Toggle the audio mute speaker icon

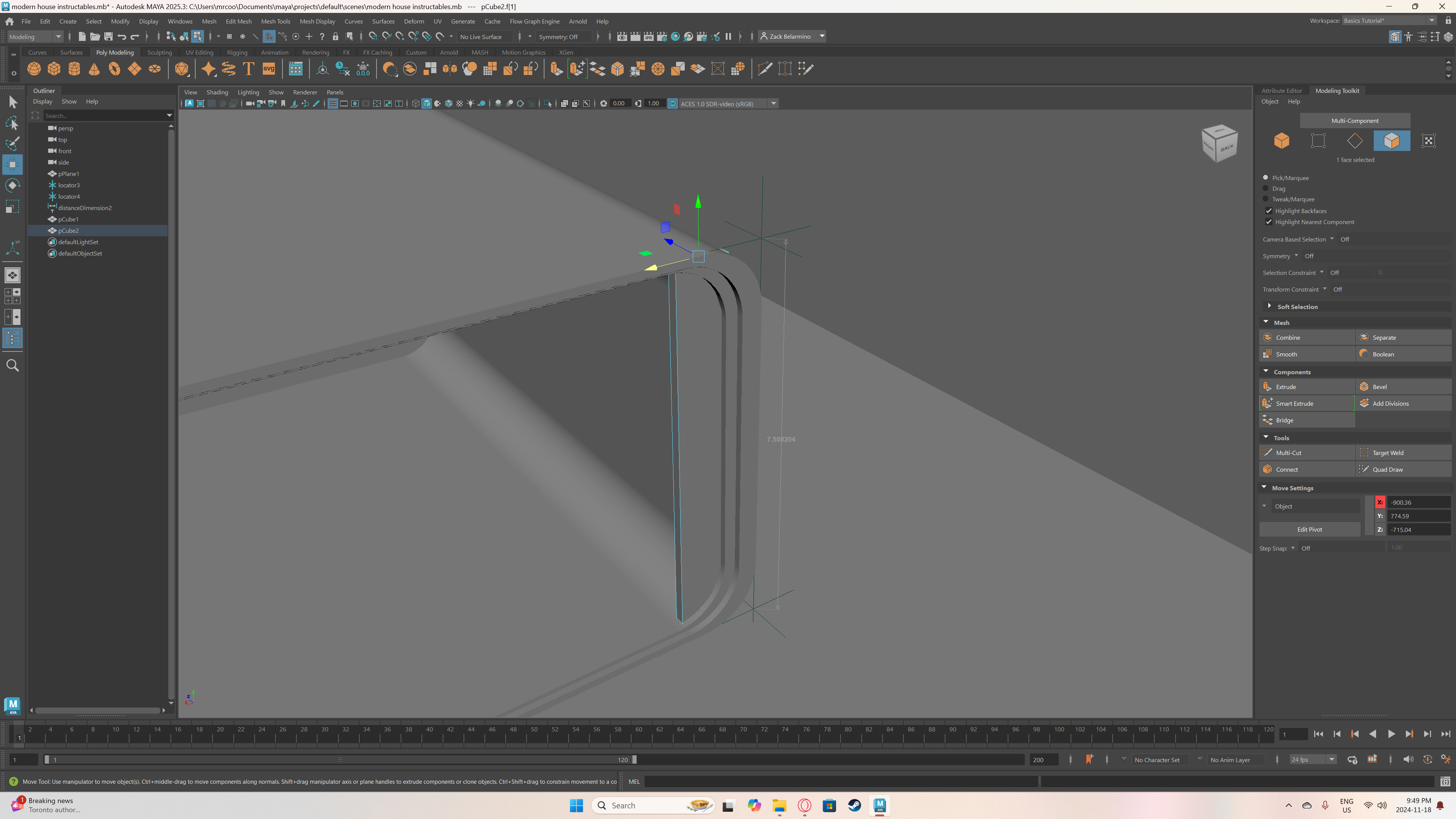(x=1408, y=759)
